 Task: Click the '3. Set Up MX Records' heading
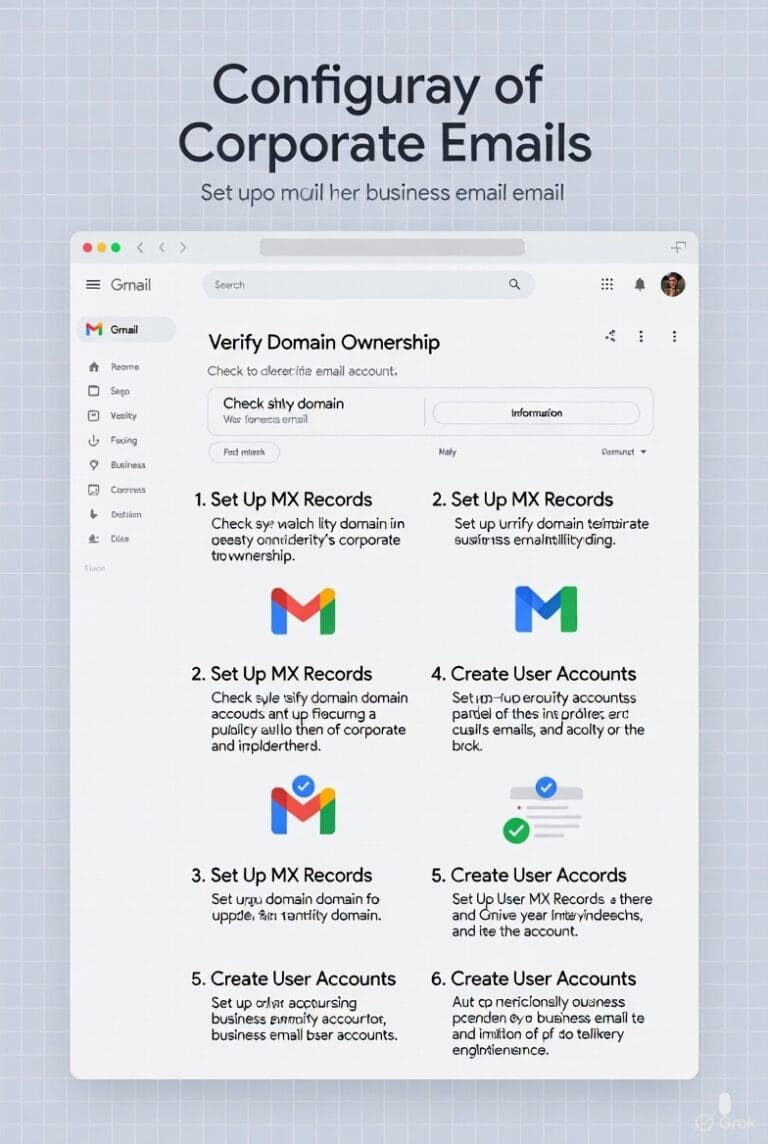(282, 876)
